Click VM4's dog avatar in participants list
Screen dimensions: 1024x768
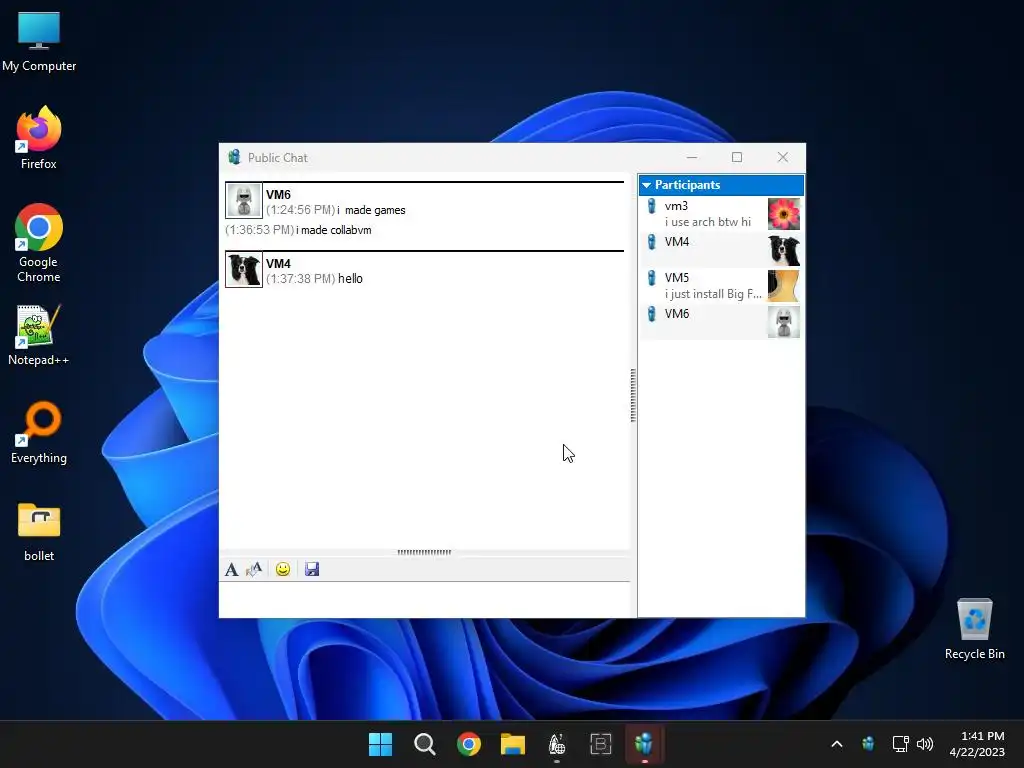tap(784, 250)
